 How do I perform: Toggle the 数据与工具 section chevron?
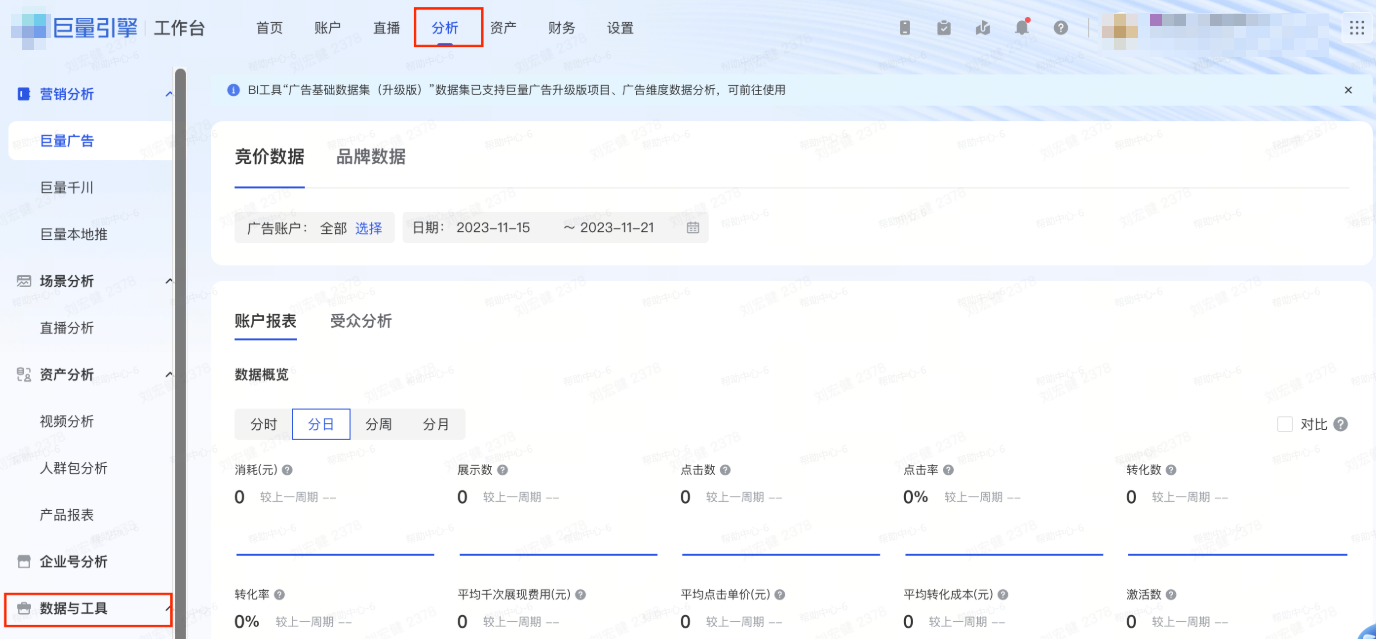tap(167, 608)
